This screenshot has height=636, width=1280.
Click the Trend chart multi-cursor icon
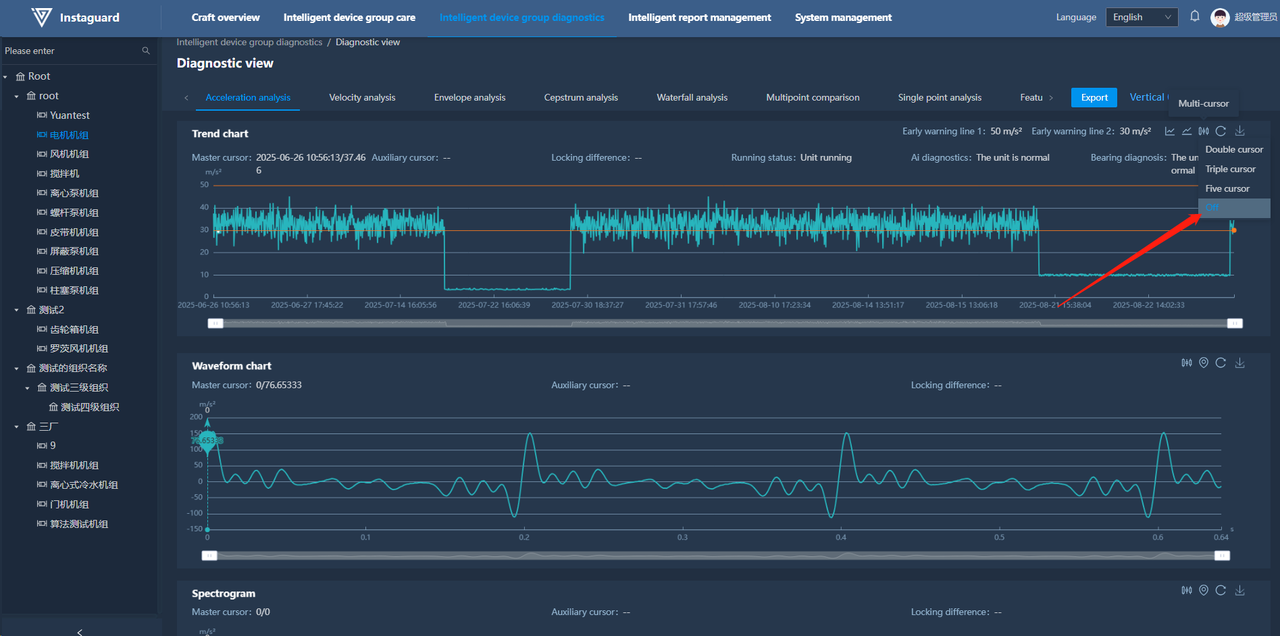pyautogui.click(x=1203, y=132)
